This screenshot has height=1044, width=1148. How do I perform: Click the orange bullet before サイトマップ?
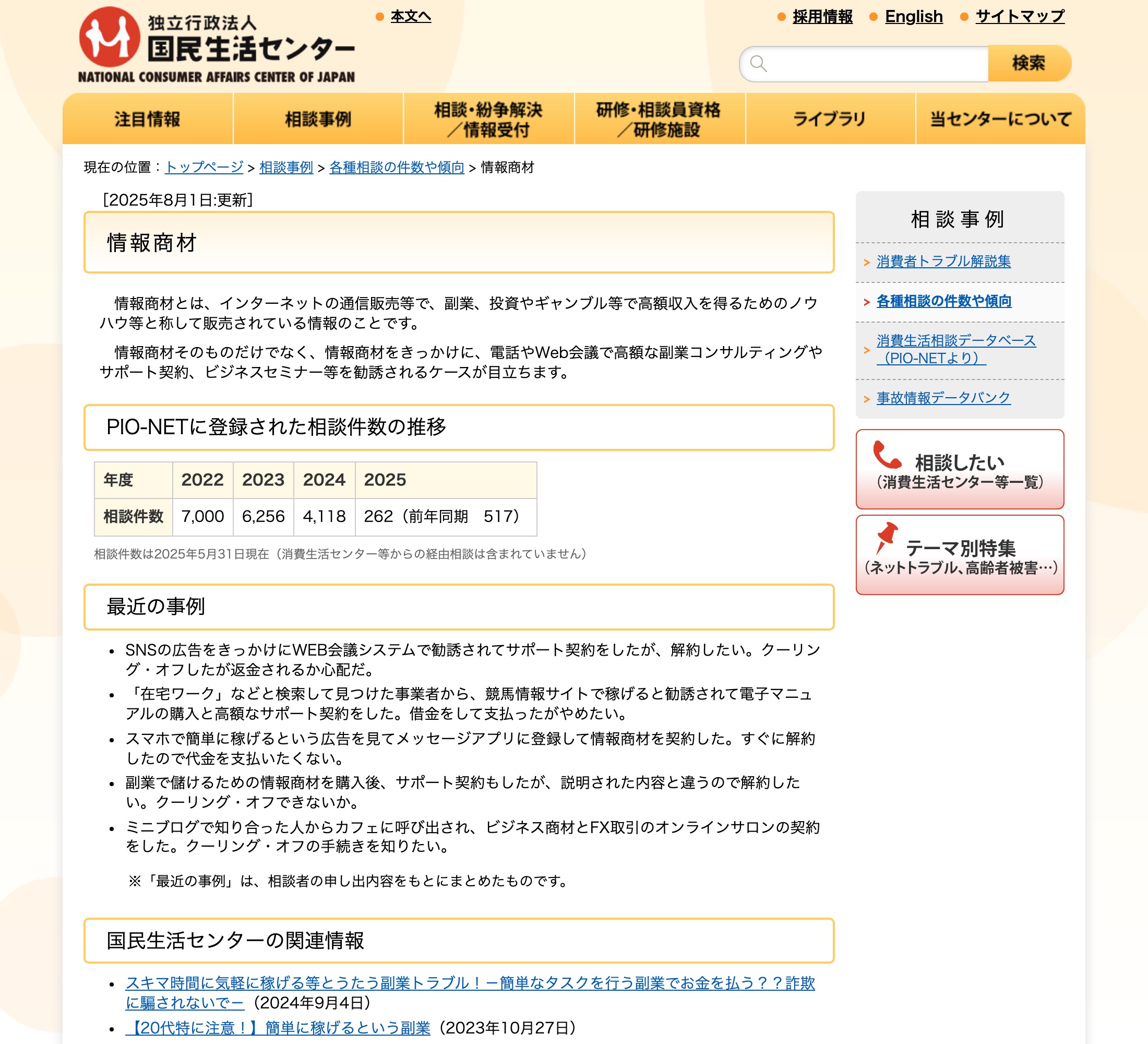click(964, 17)
